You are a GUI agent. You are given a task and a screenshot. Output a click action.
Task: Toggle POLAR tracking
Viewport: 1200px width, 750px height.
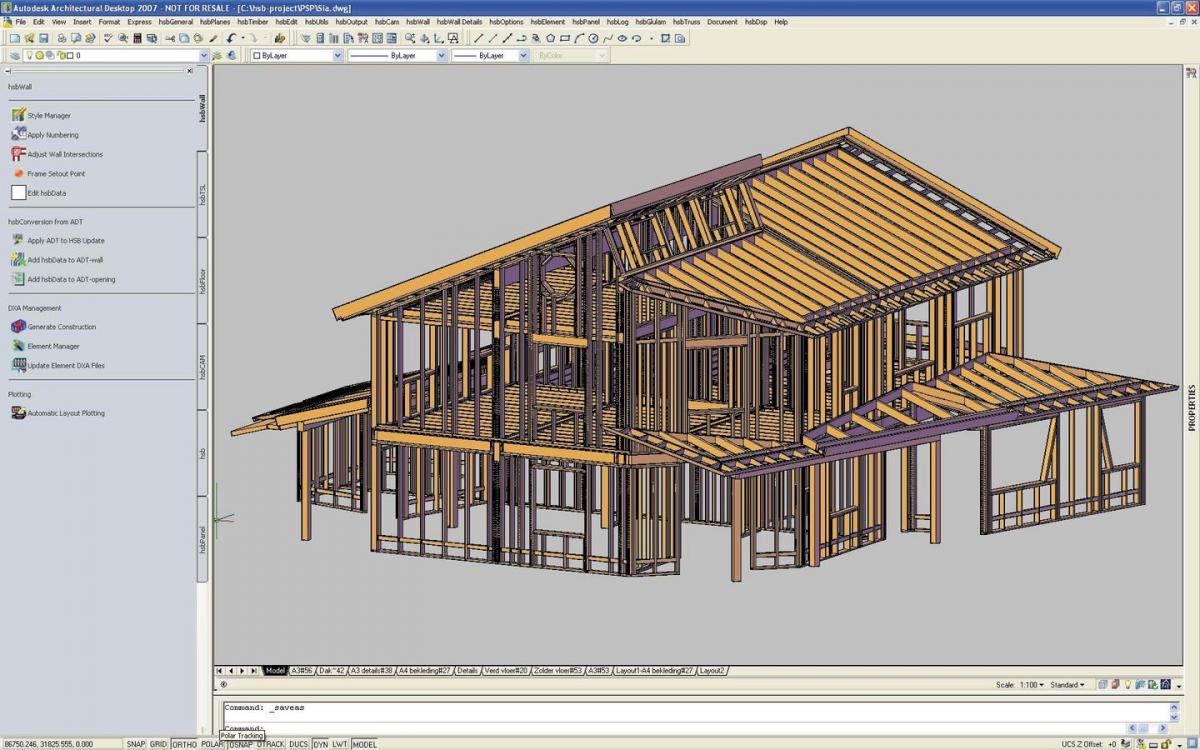coord(212,744)
